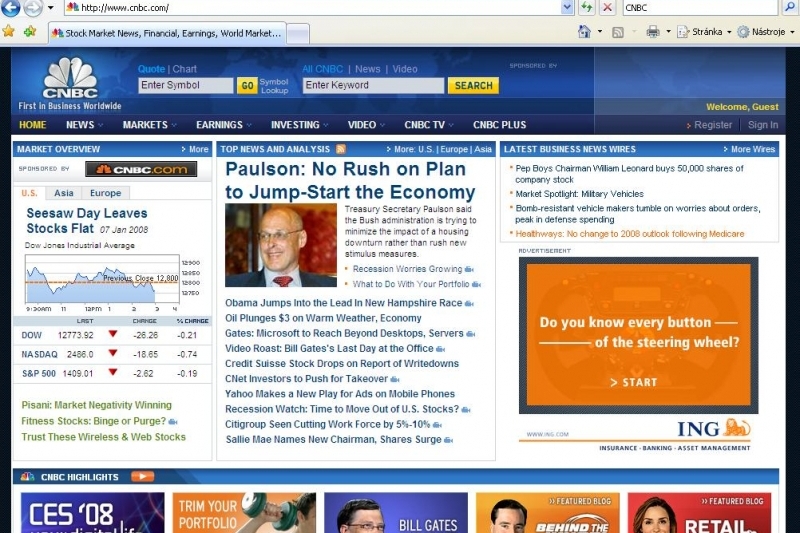
Task: Click the orange play button in CNBC Highlights
Action: [142, 476]
